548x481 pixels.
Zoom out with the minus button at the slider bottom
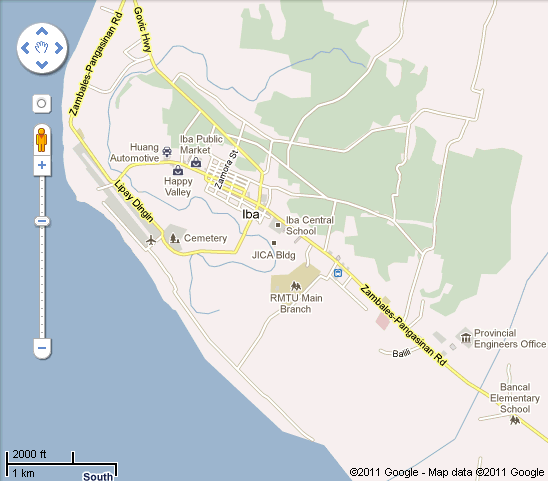[42, 348]
